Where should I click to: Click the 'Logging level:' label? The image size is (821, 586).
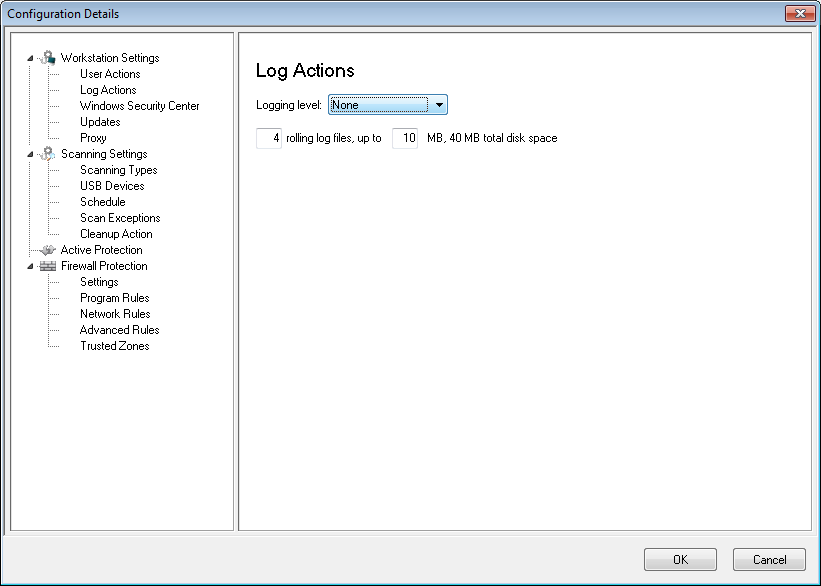point(289,105)
